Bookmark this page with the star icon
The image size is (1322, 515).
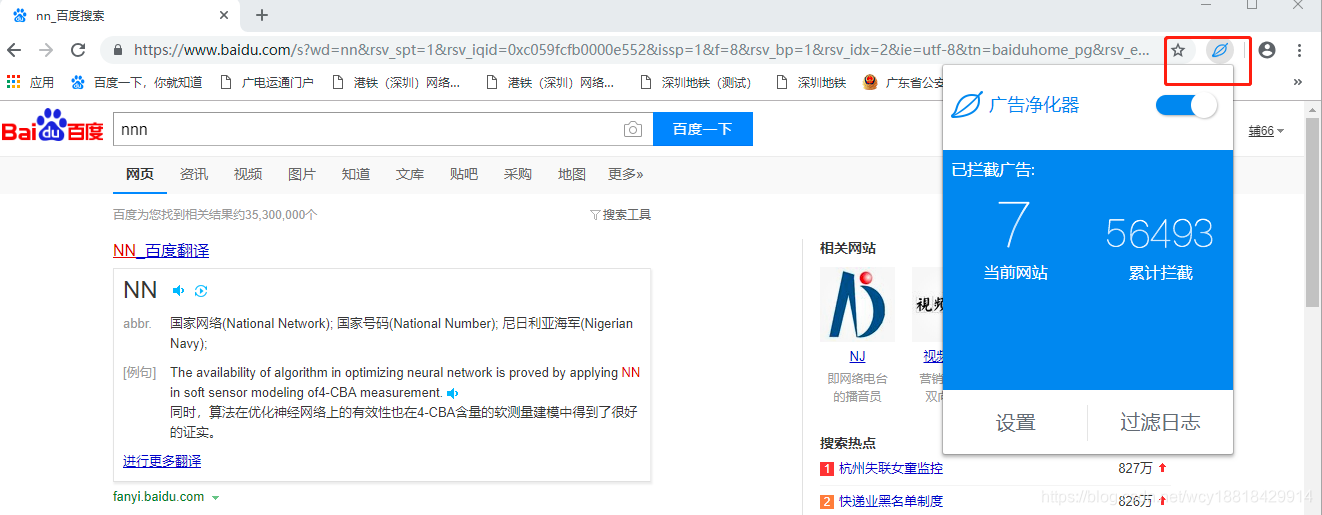pos(1178,50)
